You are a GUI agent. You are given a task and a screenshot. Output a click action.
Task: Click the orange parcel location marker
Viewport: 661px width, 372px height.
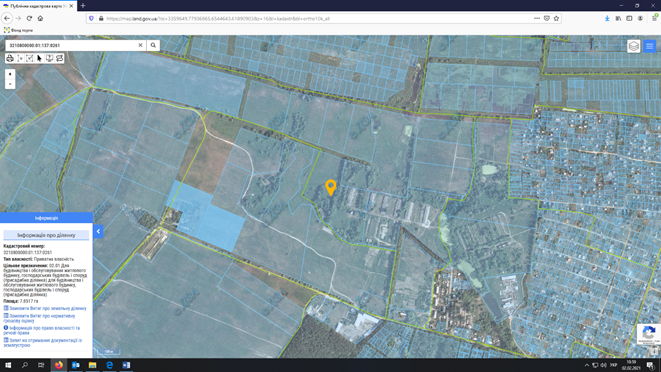tap(330, 187)
